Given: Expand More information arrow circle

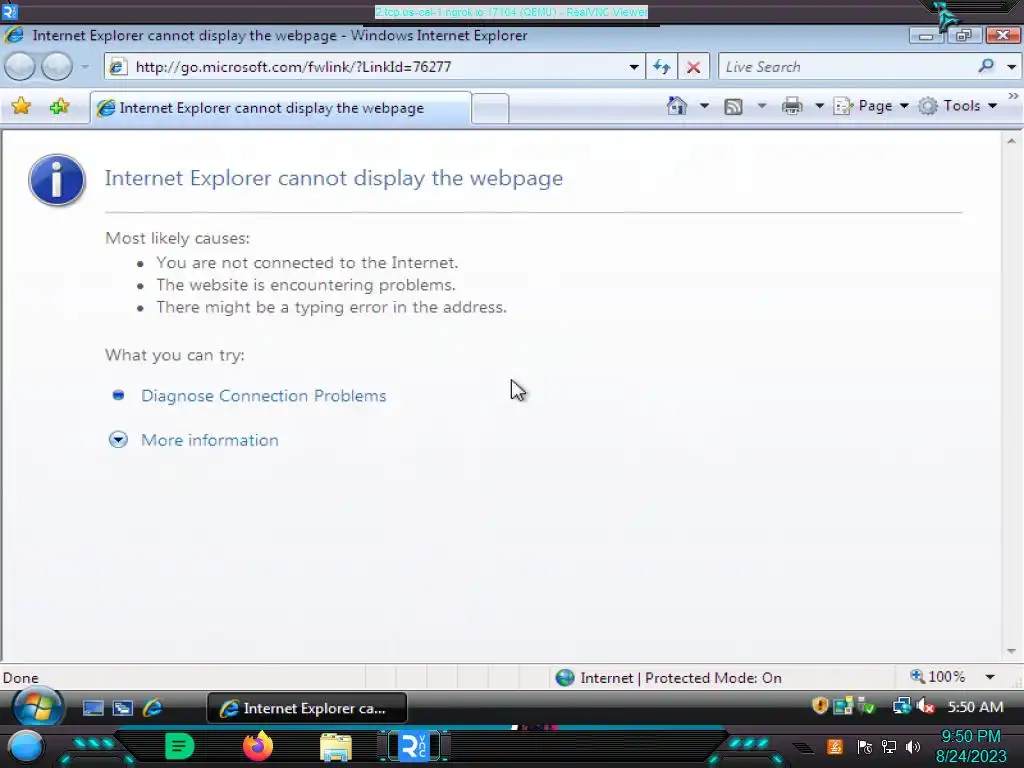Looking at the screenshot, I should [x=118, y=440].
